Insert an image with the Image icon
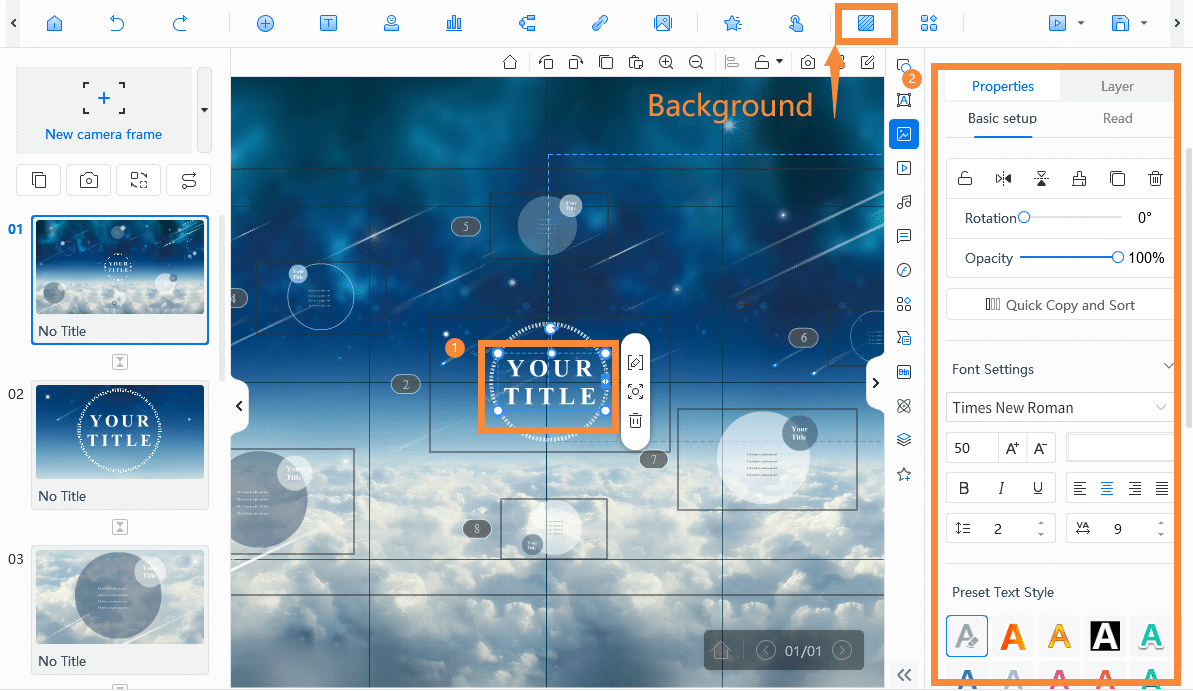Image resolution: width=1193 pixels, height=691 pixels. (x=664, y=23)
